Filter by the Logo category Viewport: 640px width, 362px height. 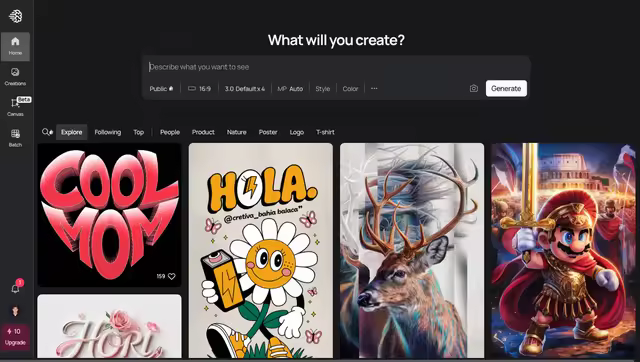pos(297,132)
